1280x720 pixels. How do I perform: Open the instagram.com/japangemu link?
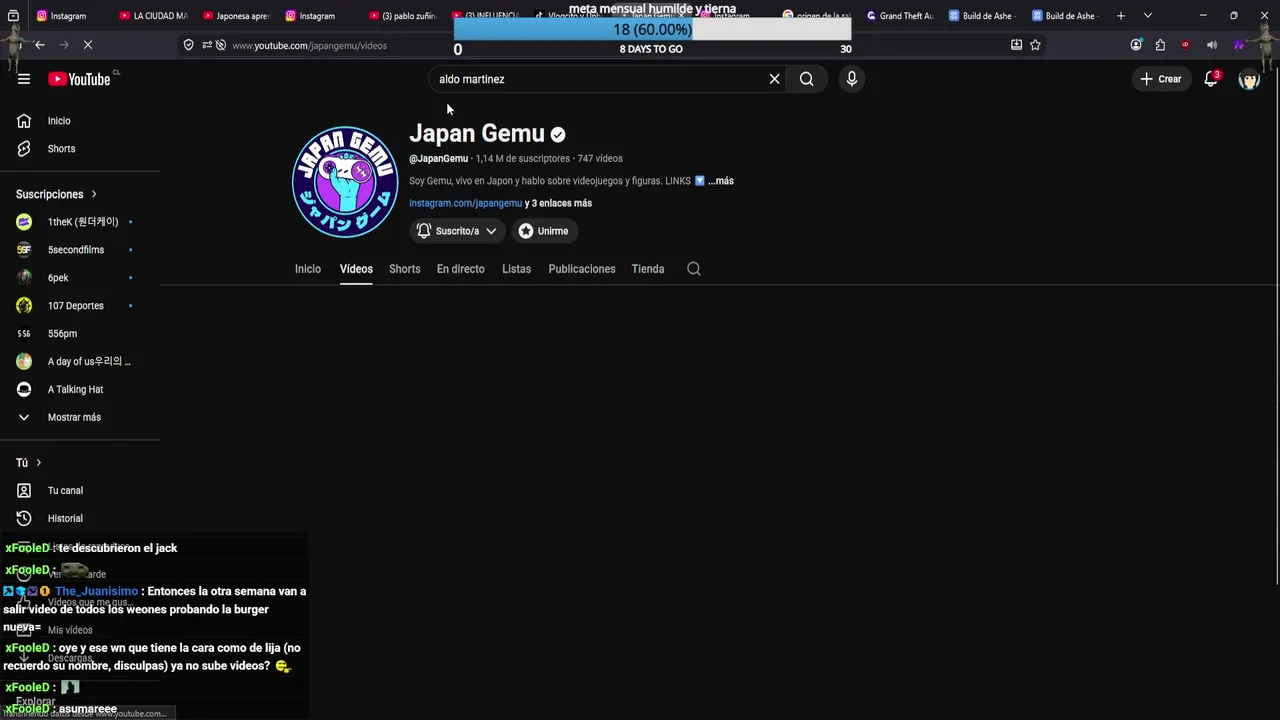465,203
